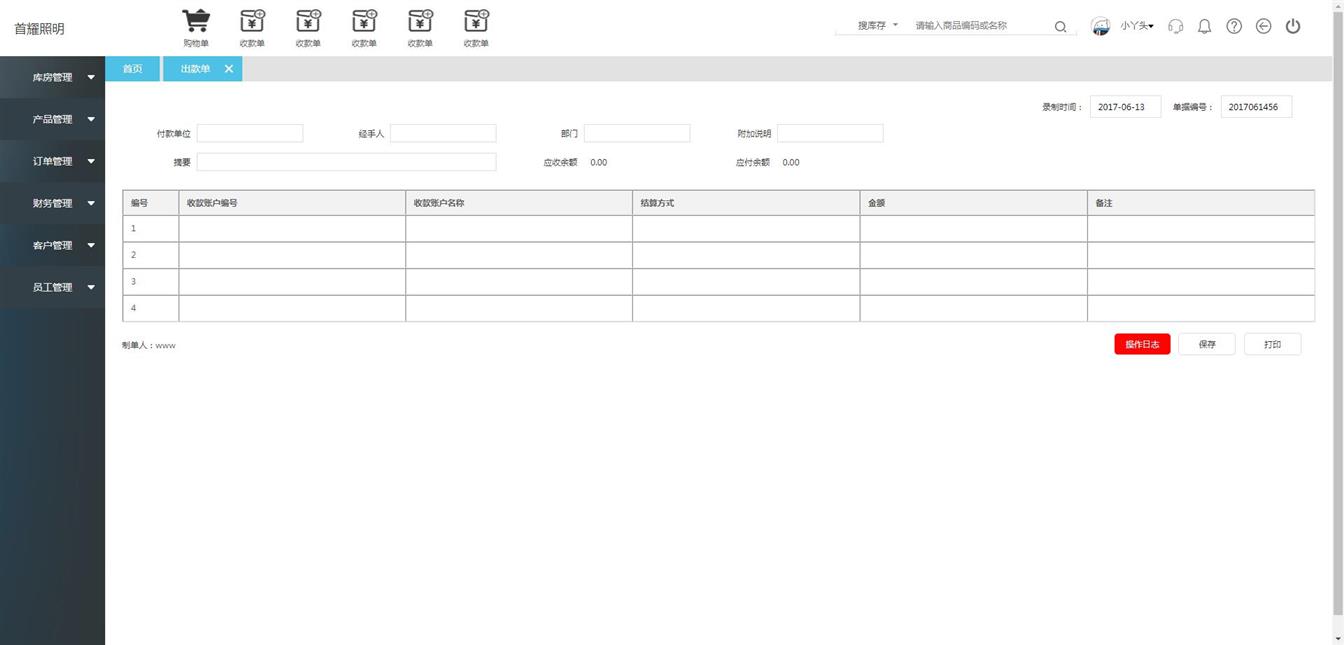Screen dimensions: 1344x645
Task: Click the help question mark icon
Action: tap(1234, 27)
